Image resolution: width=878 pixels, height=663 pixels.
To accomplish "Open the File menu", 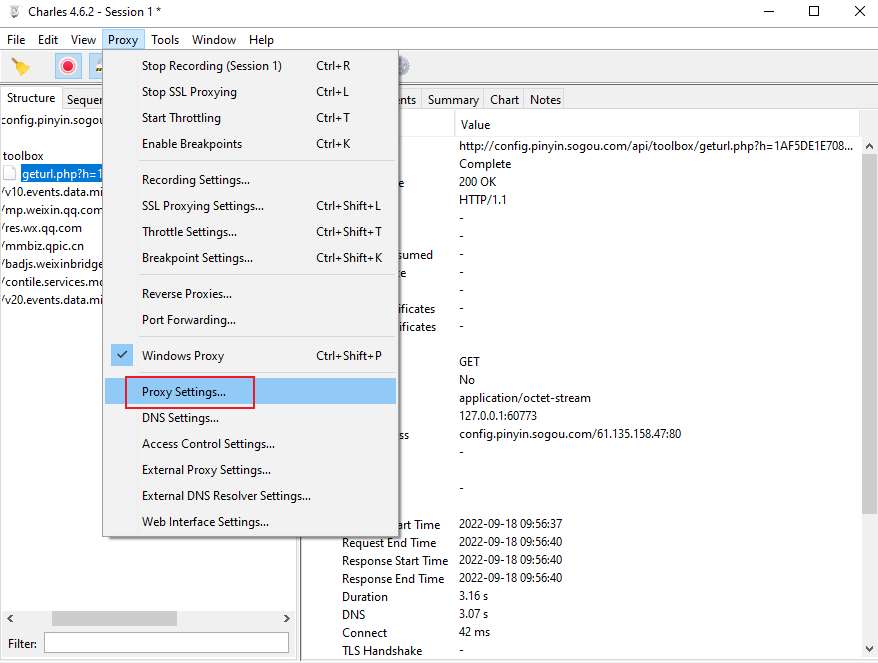I will [16, 40].
